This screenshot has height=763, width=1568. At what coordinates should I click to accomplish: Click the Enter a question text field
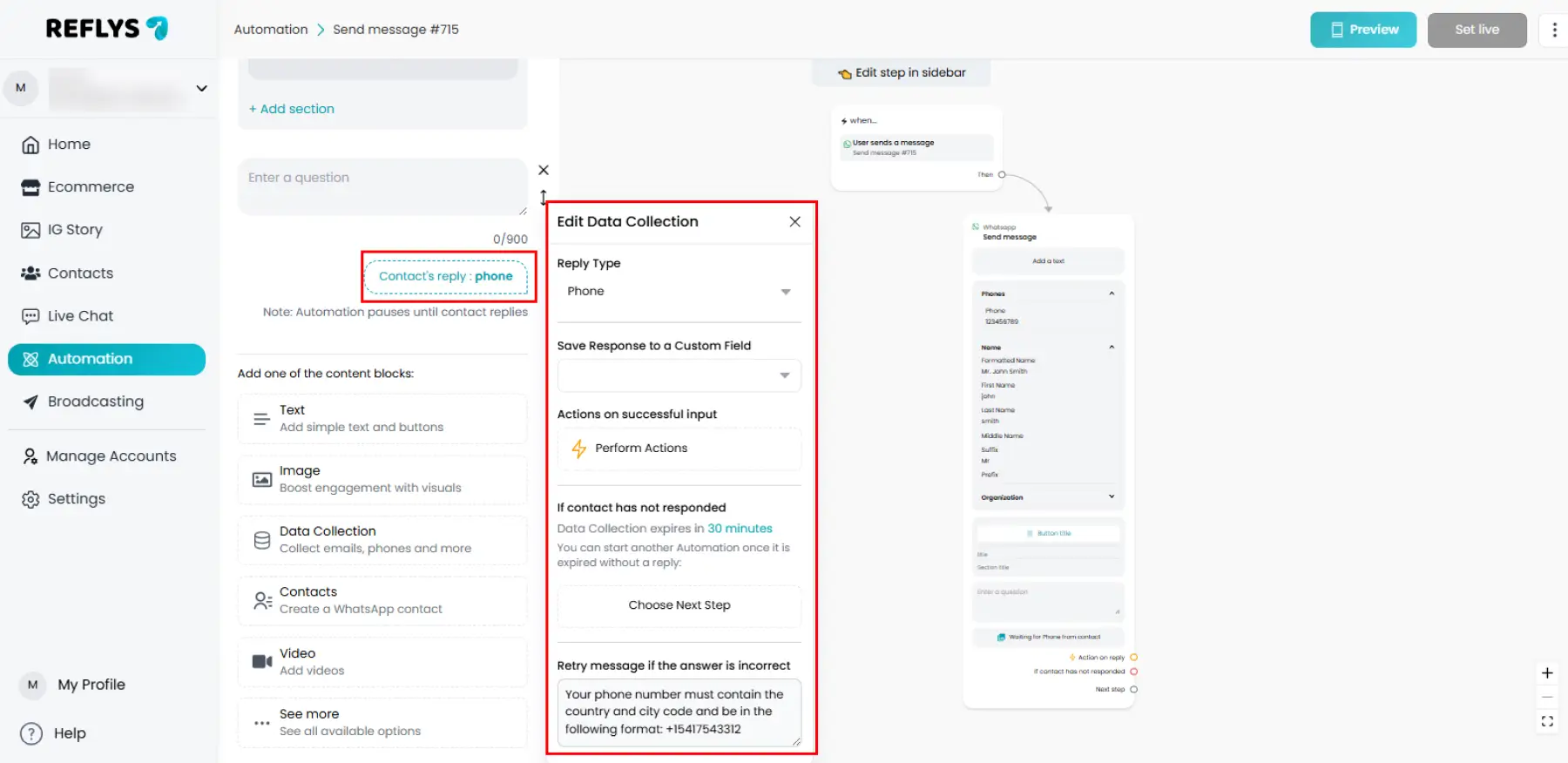(x=382, y=186)
